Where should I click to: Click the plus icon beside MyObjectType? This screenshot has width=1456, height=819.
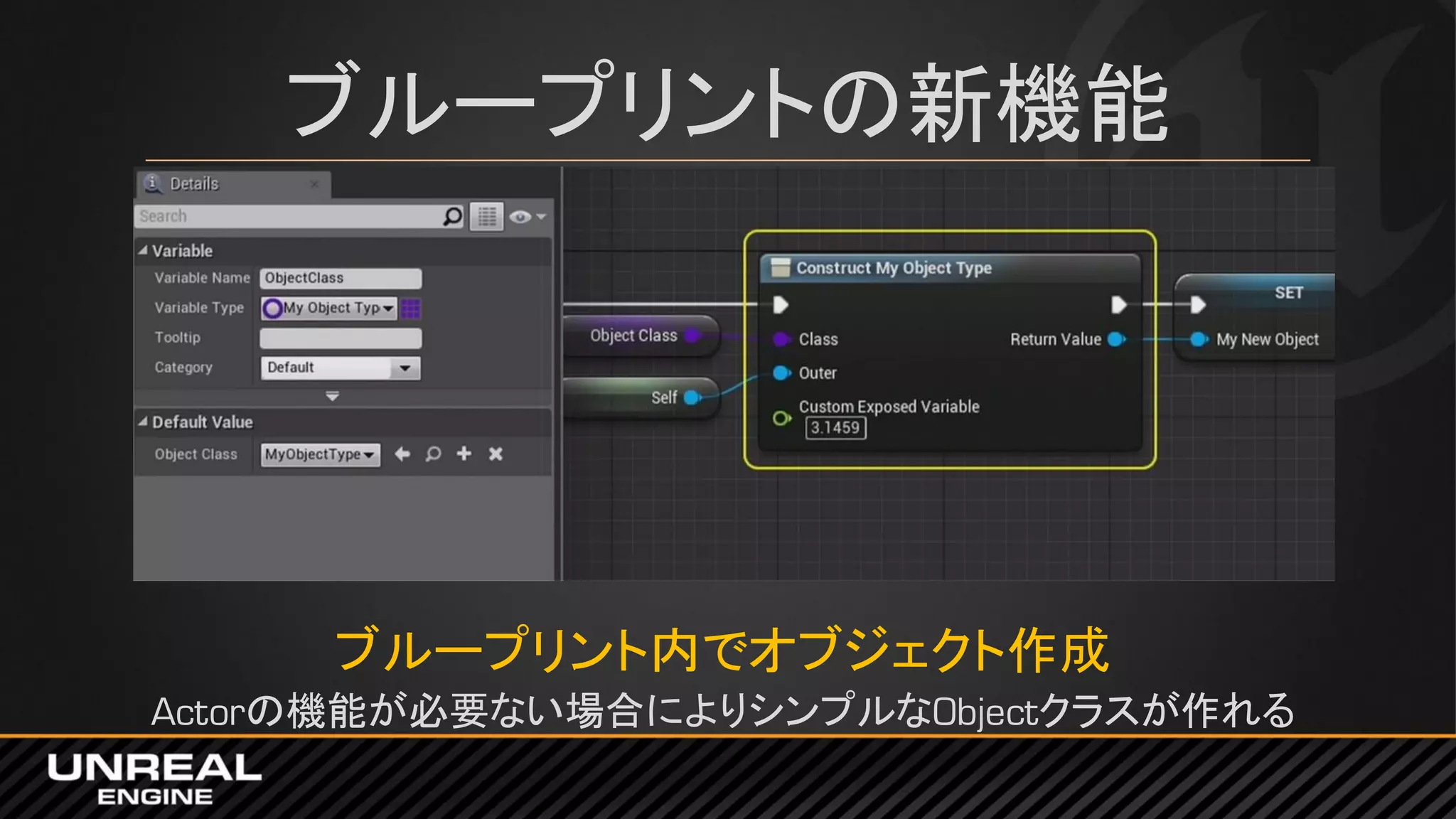click(464, 454)
